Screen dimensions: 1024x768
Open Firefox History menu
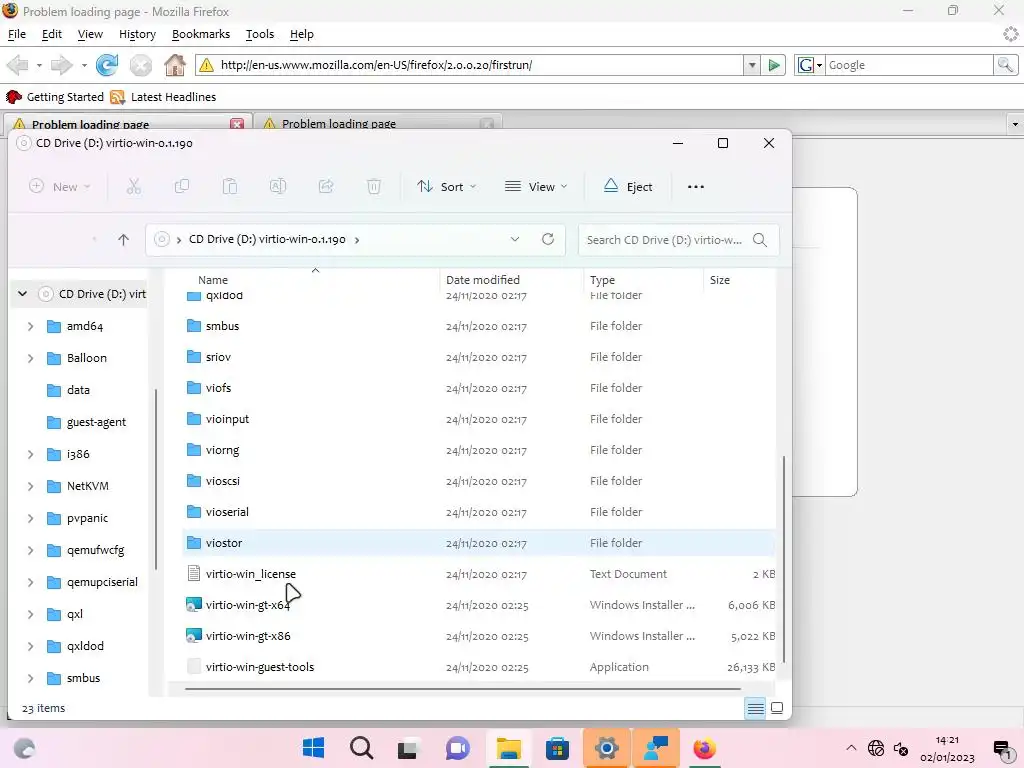(x=137, y=34)
